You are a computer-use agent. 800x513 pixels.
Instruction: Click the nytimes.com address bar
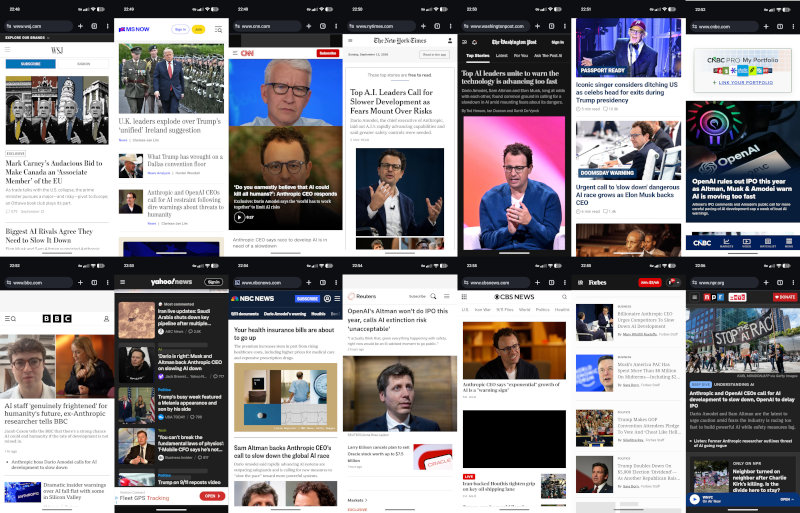[x=381, y=26]
